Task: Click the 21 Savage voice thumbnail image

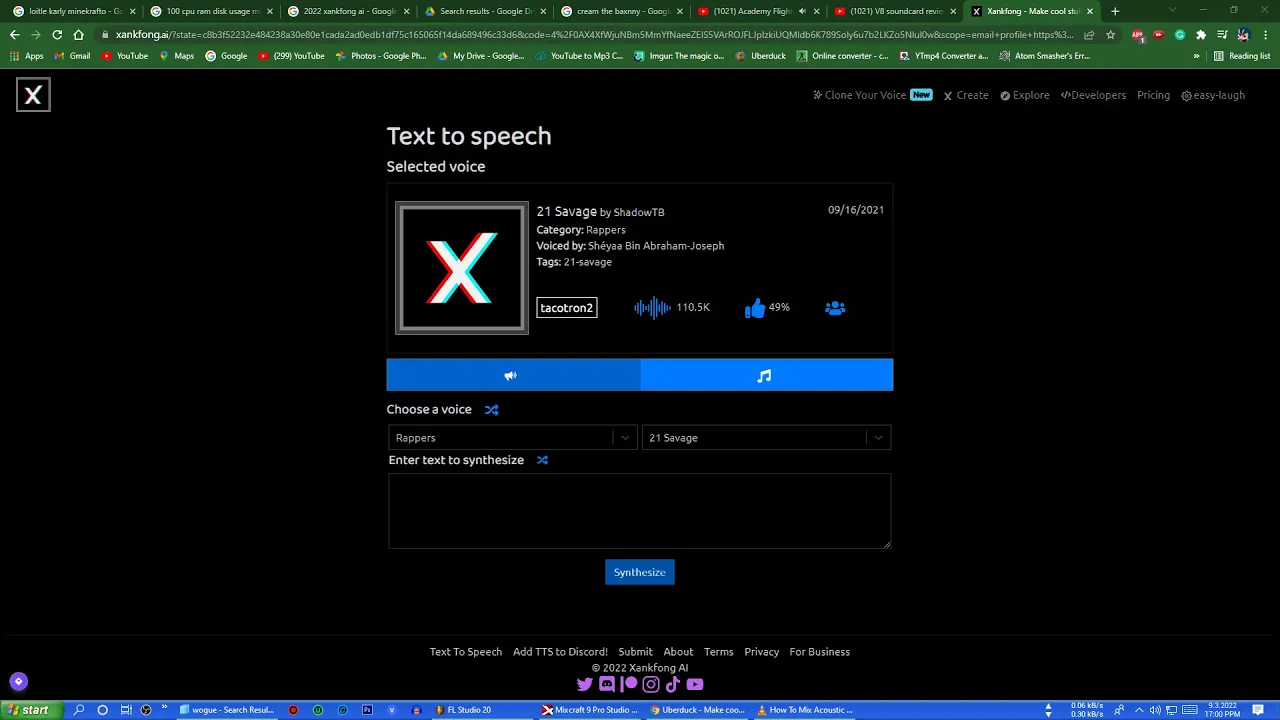Action: coord(462,268)
